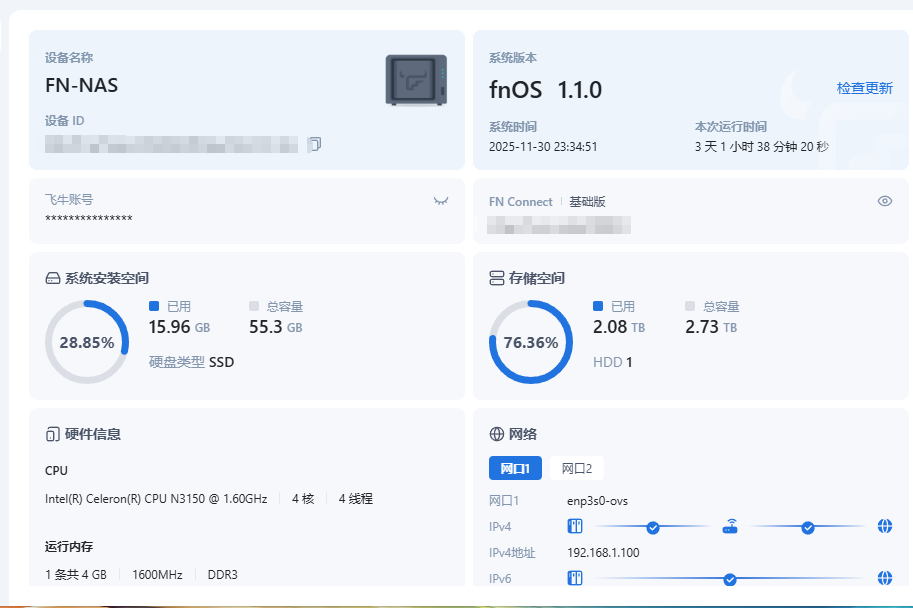Click the 2.73 TB total capacity value
913x608 pixels.
pos(711,327)
